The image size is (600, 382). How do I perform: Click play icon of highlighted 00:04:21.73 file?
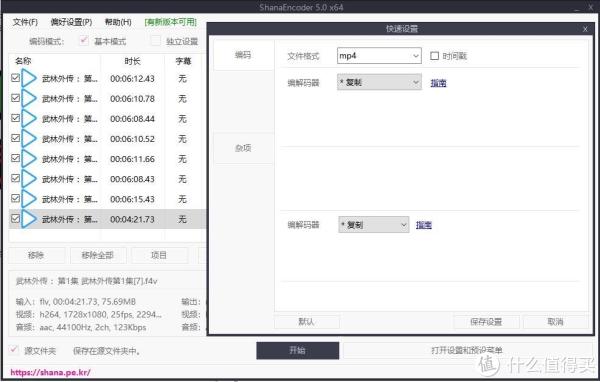coord(29,219)
